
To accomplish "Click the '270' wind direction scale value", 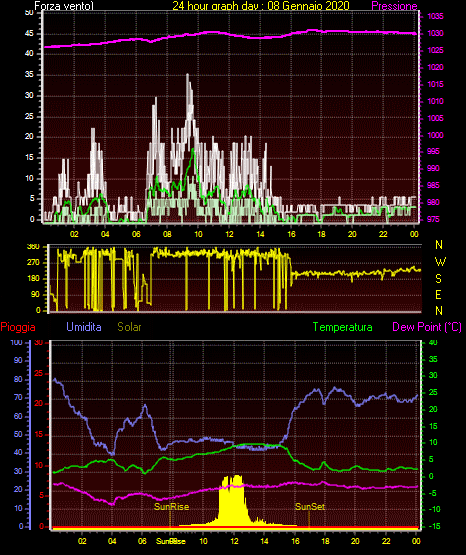I will point(33,263).
